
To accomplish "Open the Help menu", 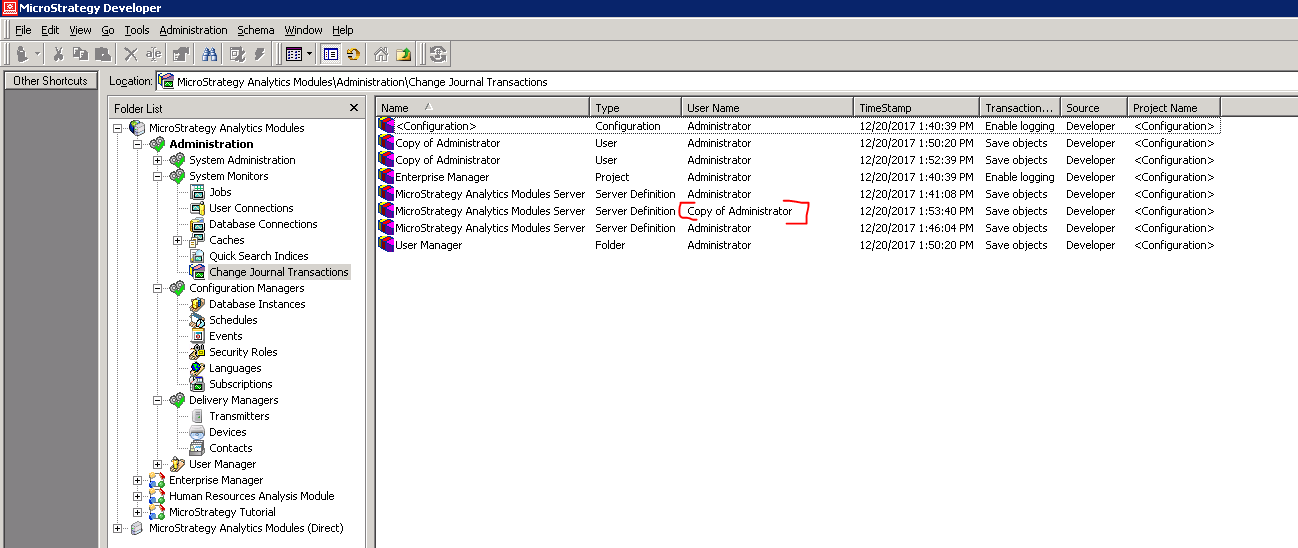I will (x=343, y=30).
